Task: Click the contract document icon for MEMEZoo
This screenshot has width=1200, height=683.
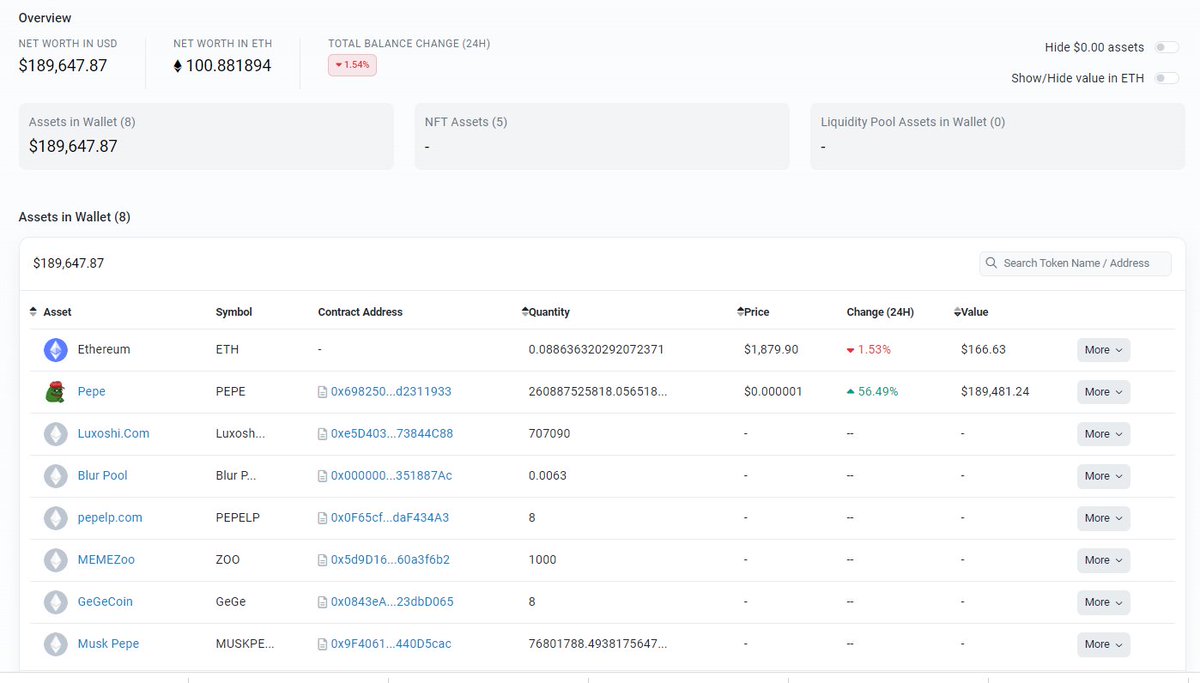Action: (x=322, y=560)
